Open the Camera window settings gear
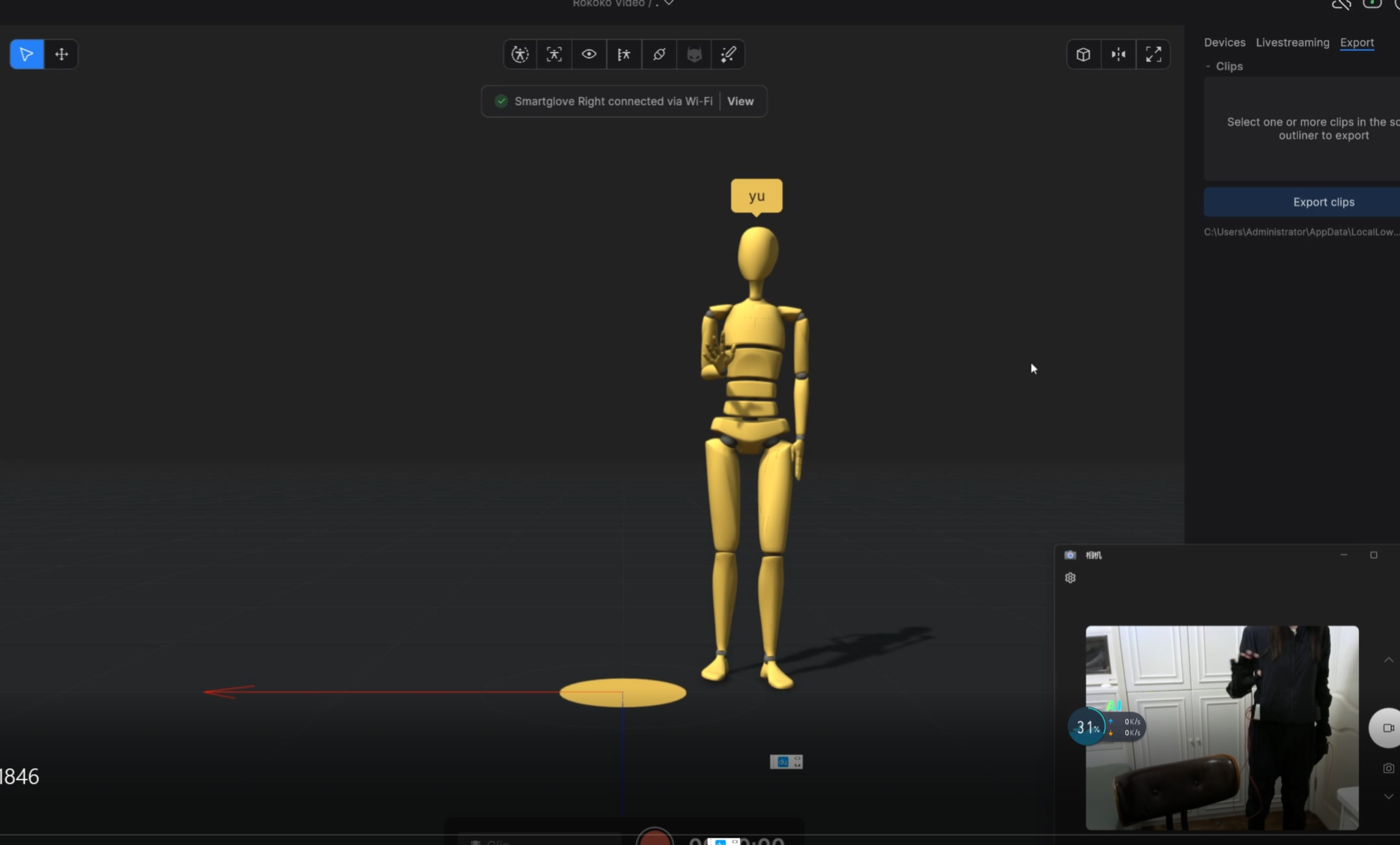Viewport: 1400px width, 845px height. coord(1070,578)
